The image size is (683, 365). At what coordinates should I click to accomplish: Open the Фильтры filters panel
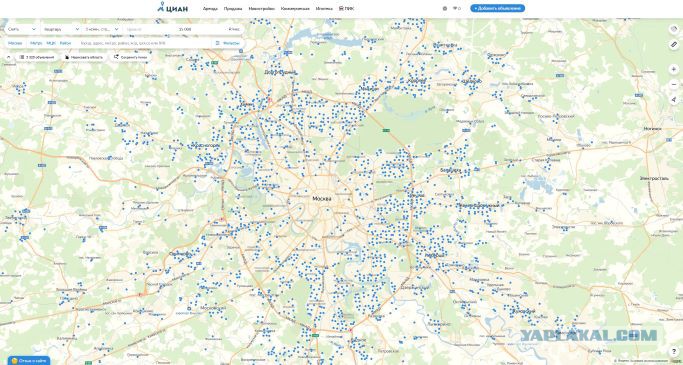coord(228,43)
